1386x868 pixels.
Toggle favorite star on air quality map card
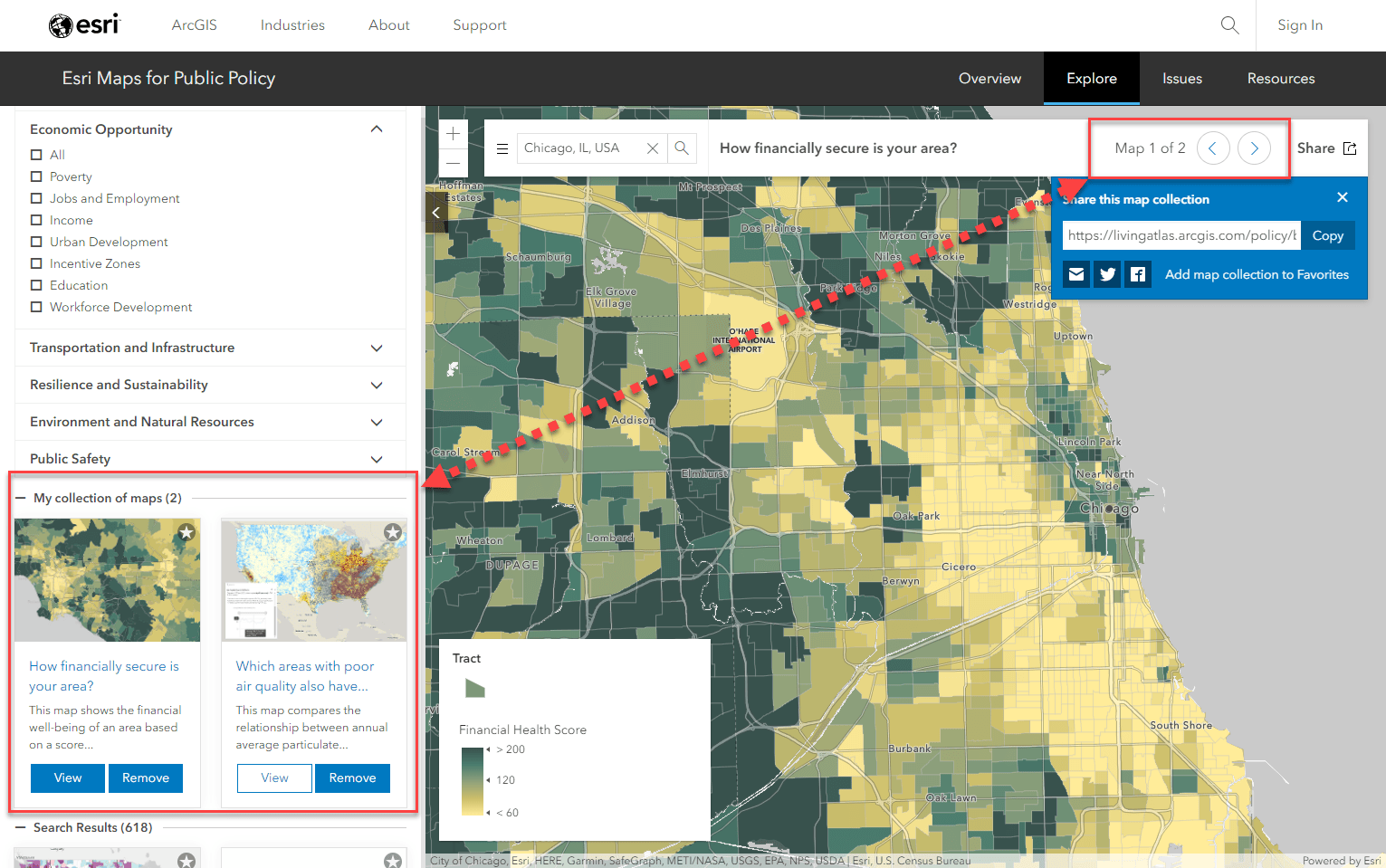[393, 532]
